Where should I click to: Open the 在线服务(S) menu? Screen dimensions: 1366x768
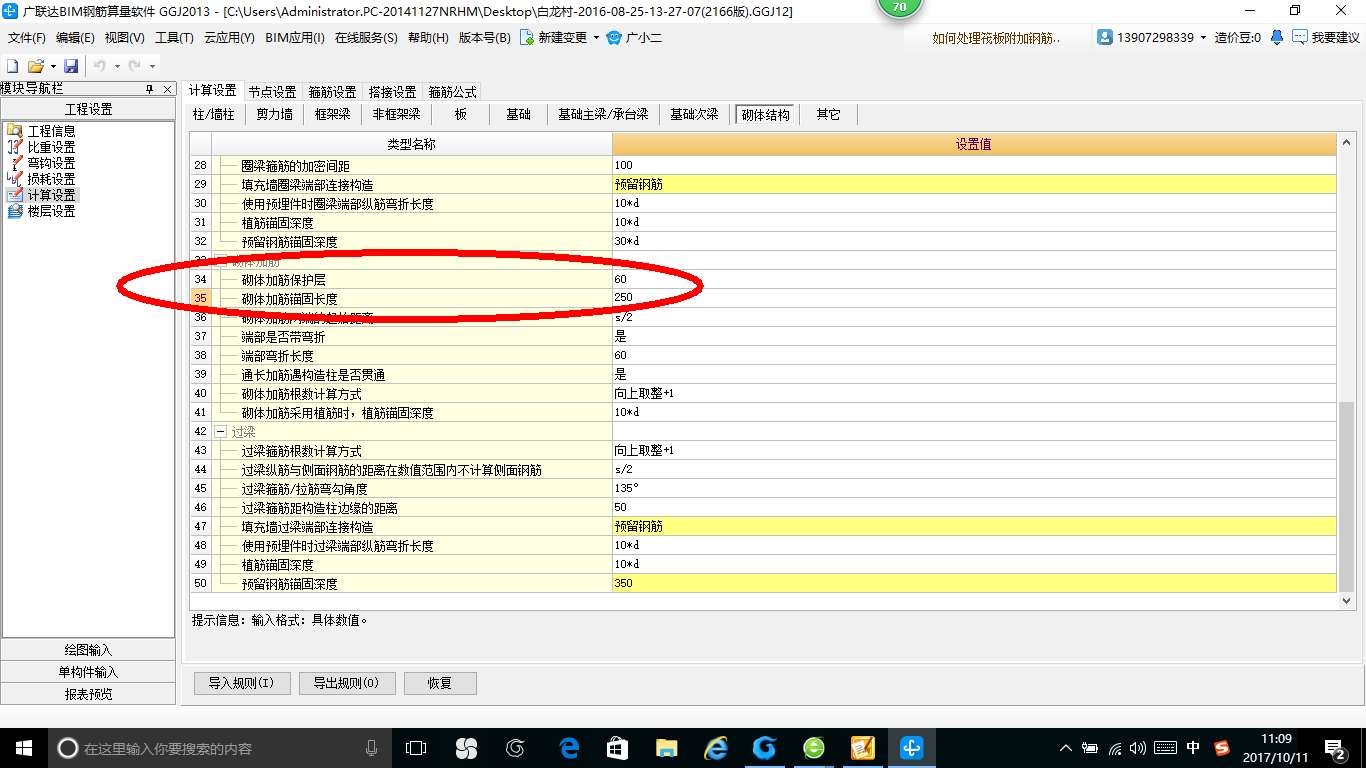tap(366, 37)
